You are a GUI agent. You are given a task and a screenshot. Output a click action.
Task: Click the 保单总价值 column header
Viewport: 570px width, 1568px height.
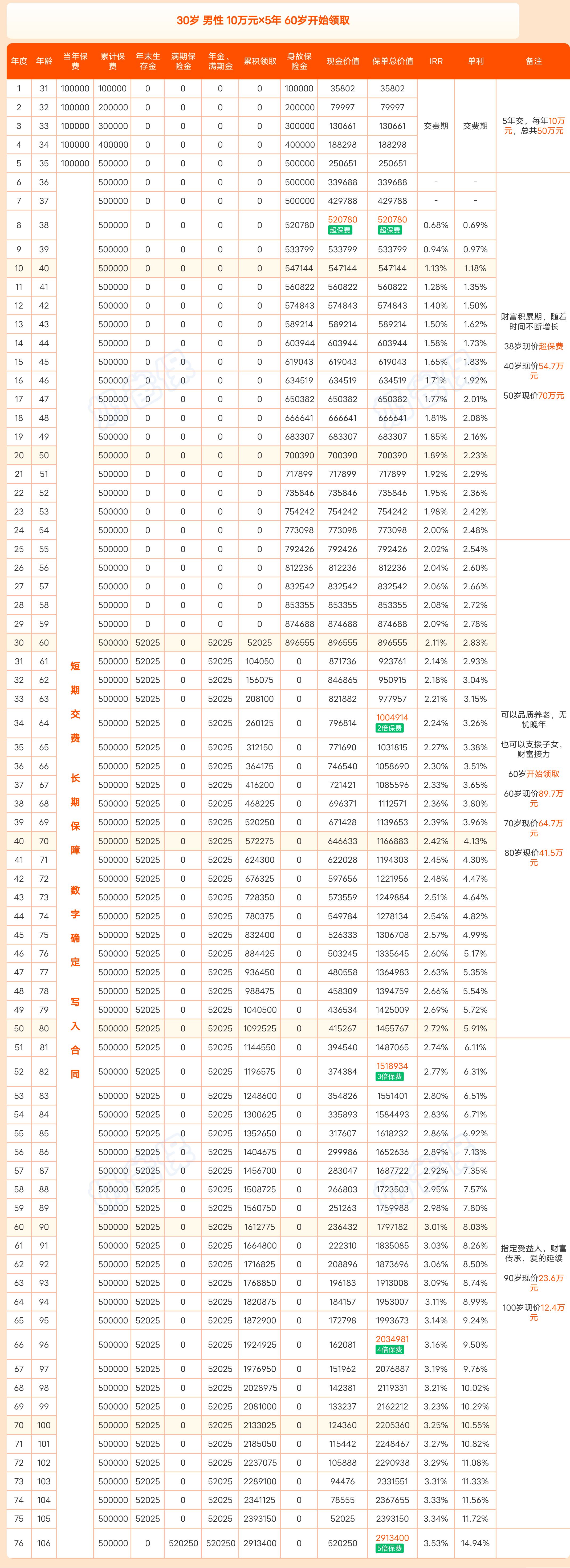392,61
